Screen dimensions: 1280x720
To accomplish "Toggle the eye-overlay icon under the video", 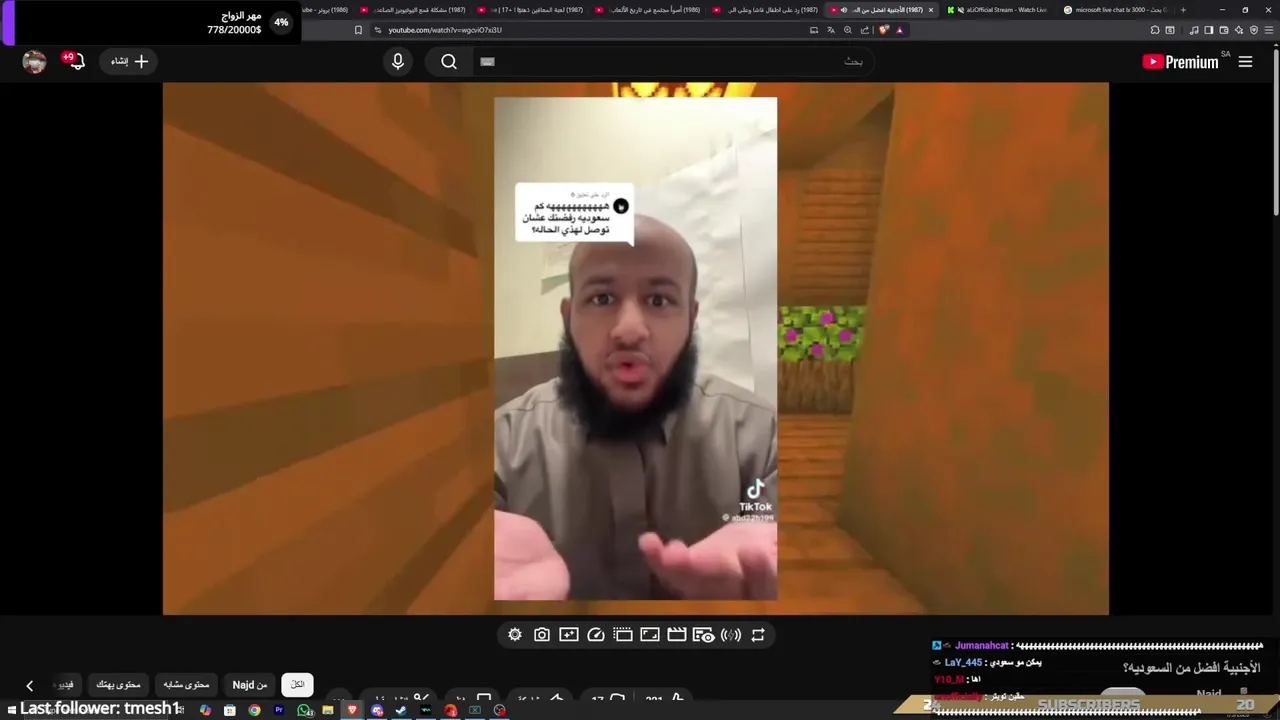I will pos(703,635).
